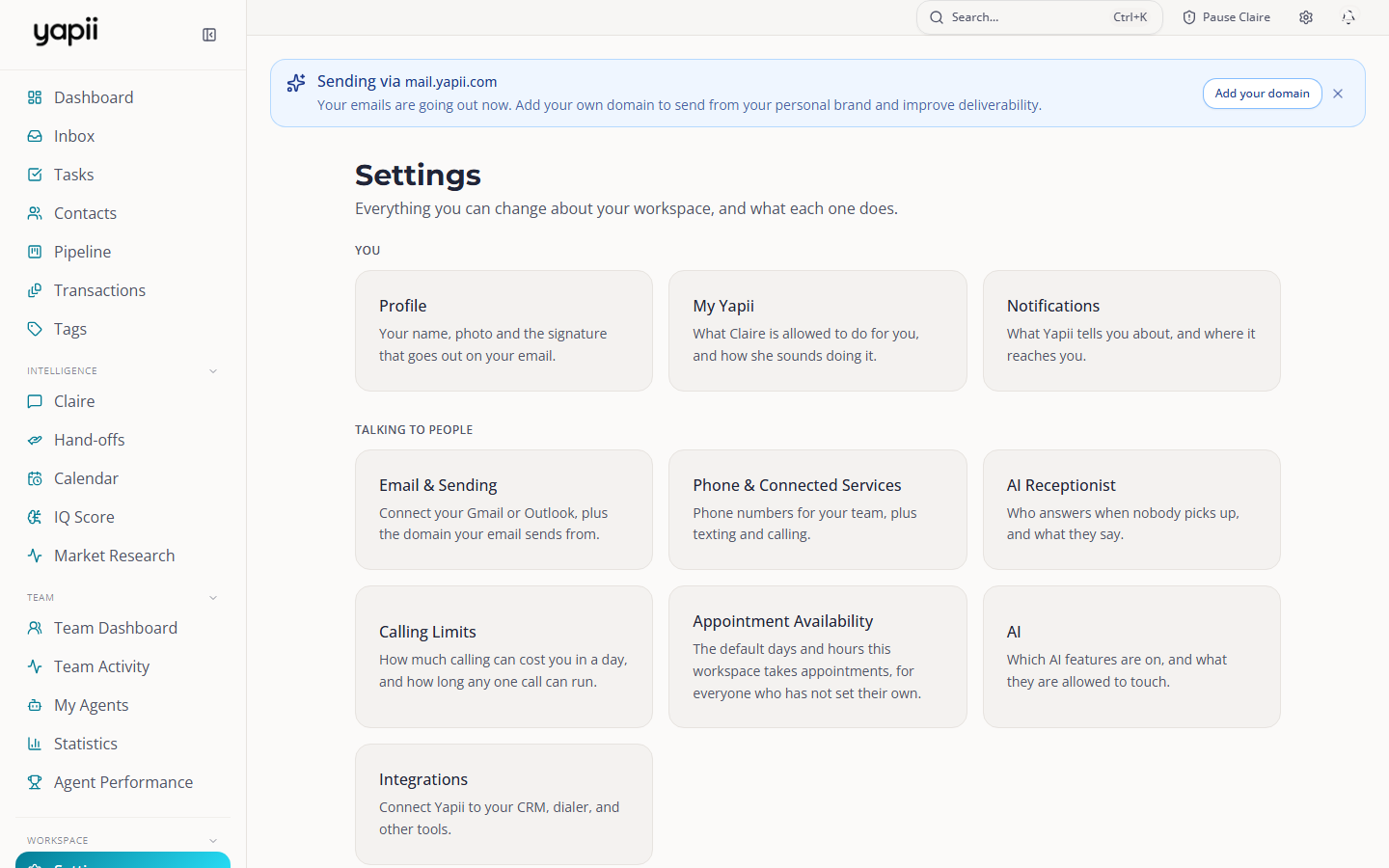The height and width of the screenshot is (868, 1389).
Task: Open notifications with the bell icon
Action: [x=1348, y=17]
